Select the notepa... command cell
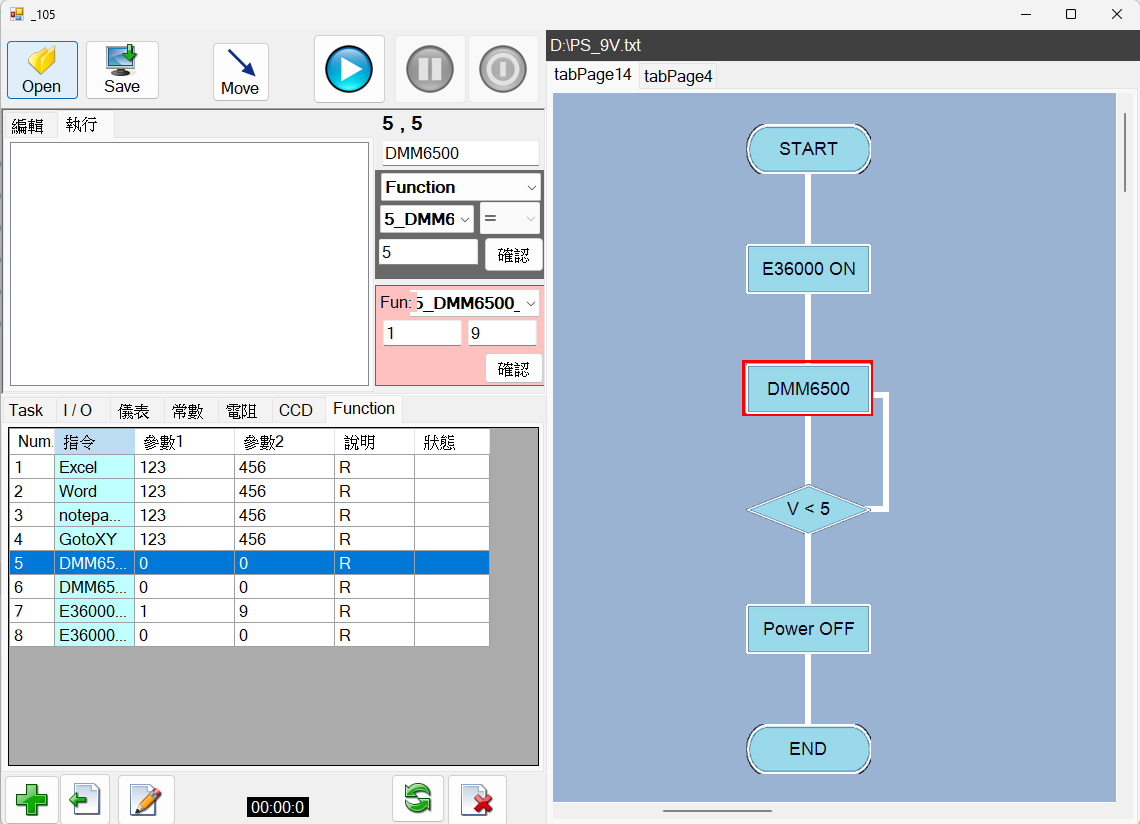This screenshot has height=824, width=1140. click(x=95, y=515)
